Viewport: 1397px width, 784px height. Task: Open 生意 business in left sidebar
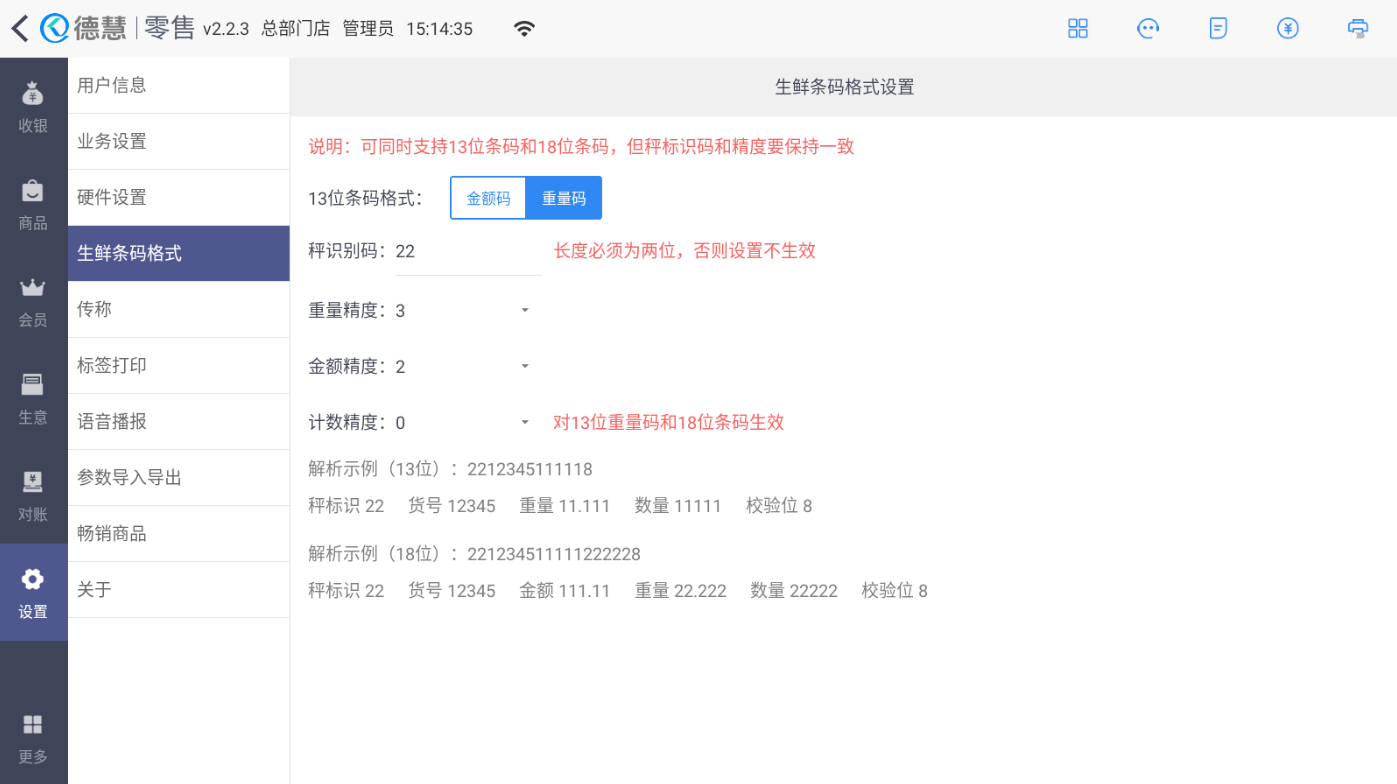click(33, 398)
